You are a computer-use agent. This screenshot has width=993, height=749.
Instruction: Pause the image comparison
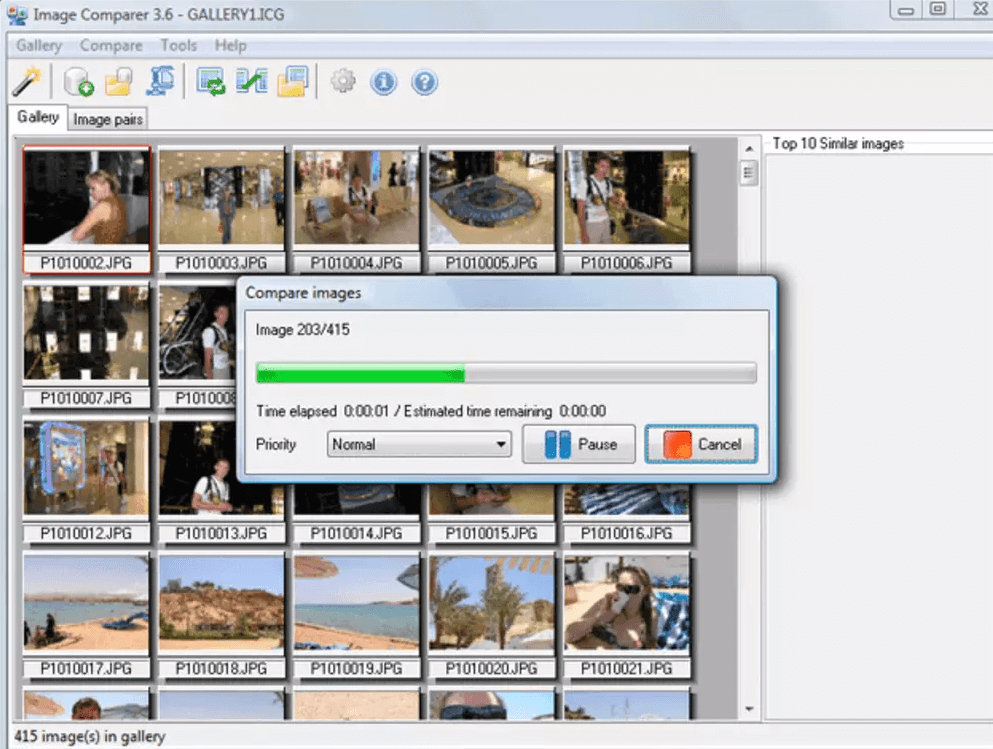pyautogui.click(x=578, y=444)
